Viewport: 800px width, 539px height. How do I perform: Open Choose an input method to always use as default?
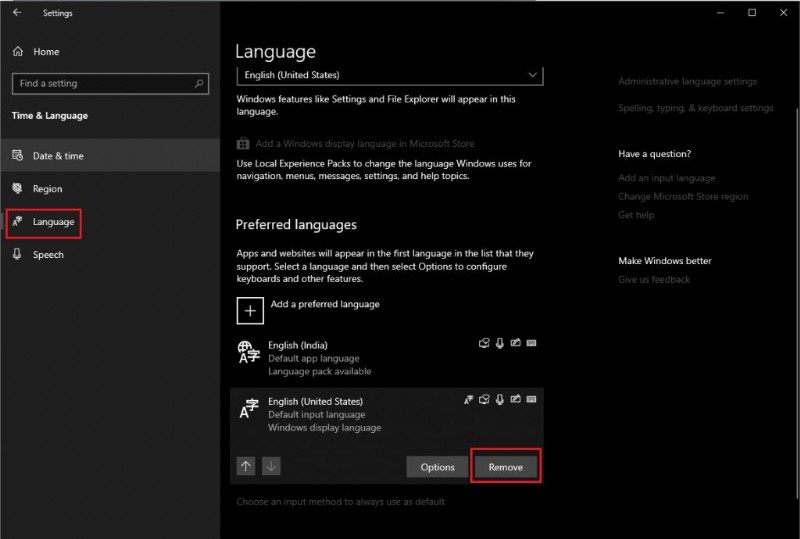(340, 502)
